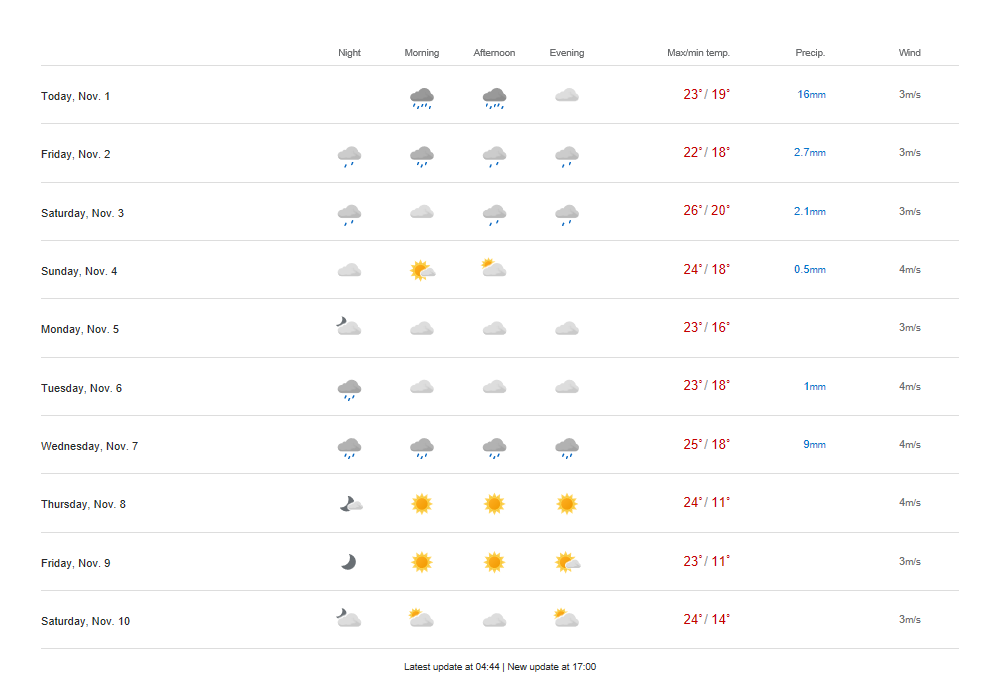The image size is (981, 685).
Task: Click the 16mm precipitation value
Action: pos(811,94)
